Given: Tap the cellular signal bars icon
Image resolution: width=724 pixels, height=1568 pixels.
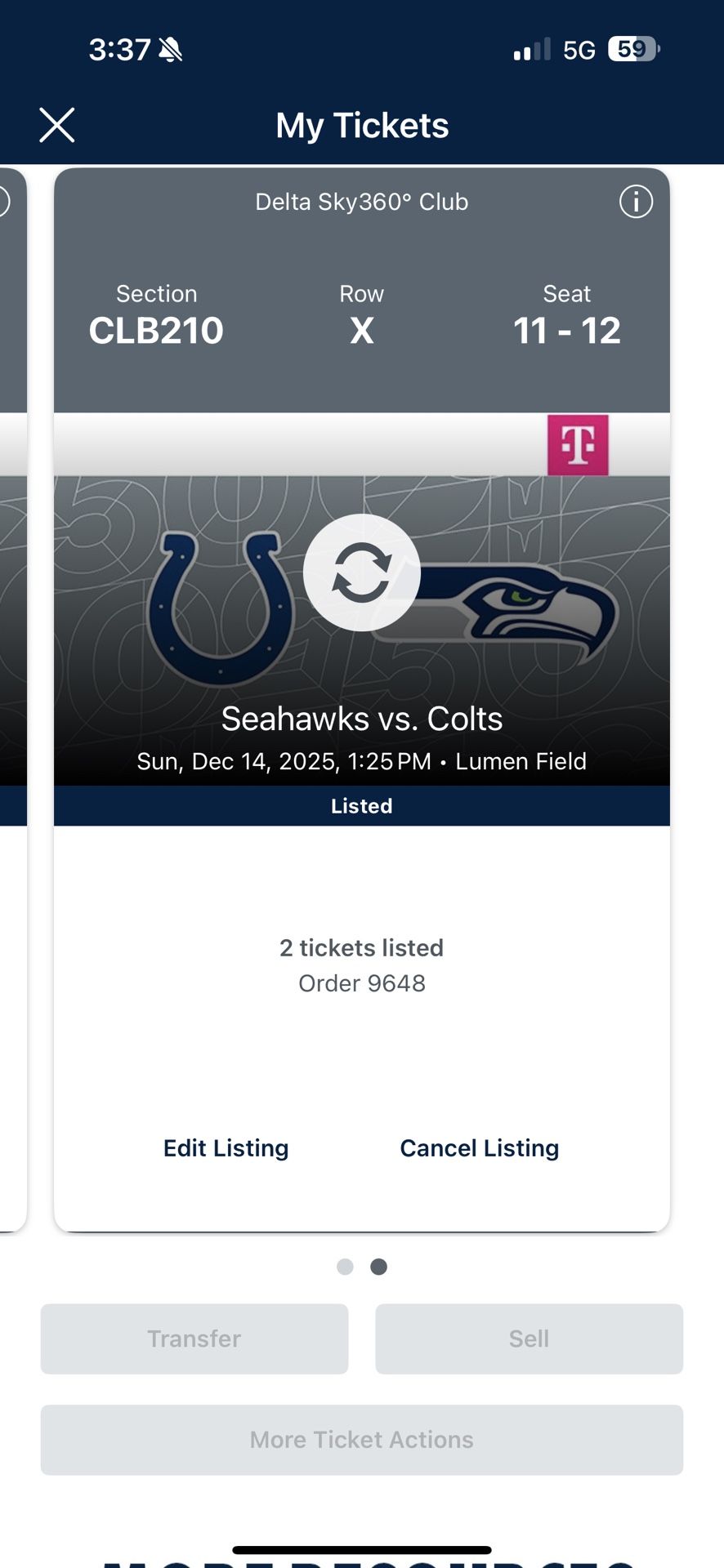Looking at the screenshot, I should pos(531,50).
